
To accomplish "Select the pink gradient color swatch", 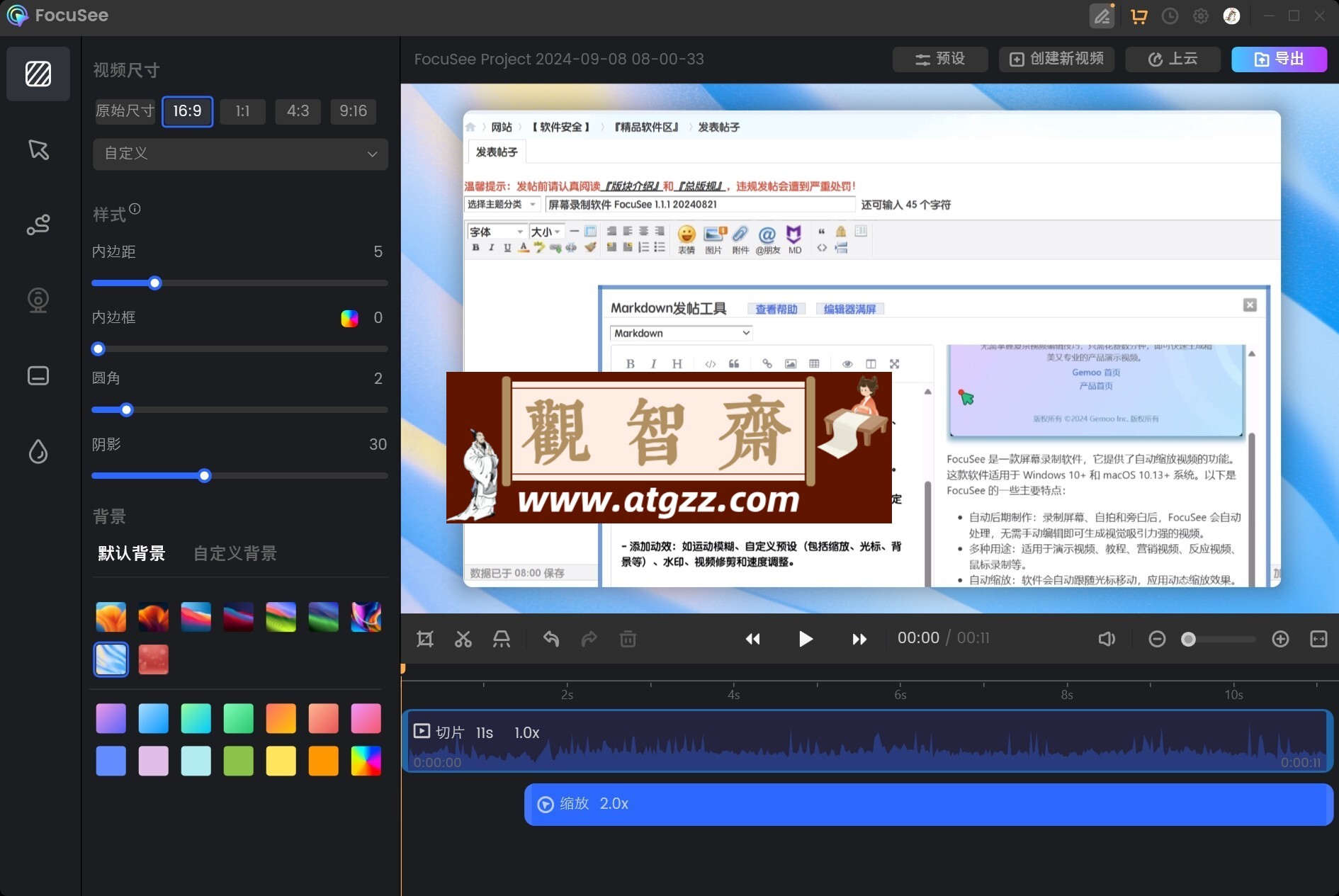I will [x=366, y=718].
